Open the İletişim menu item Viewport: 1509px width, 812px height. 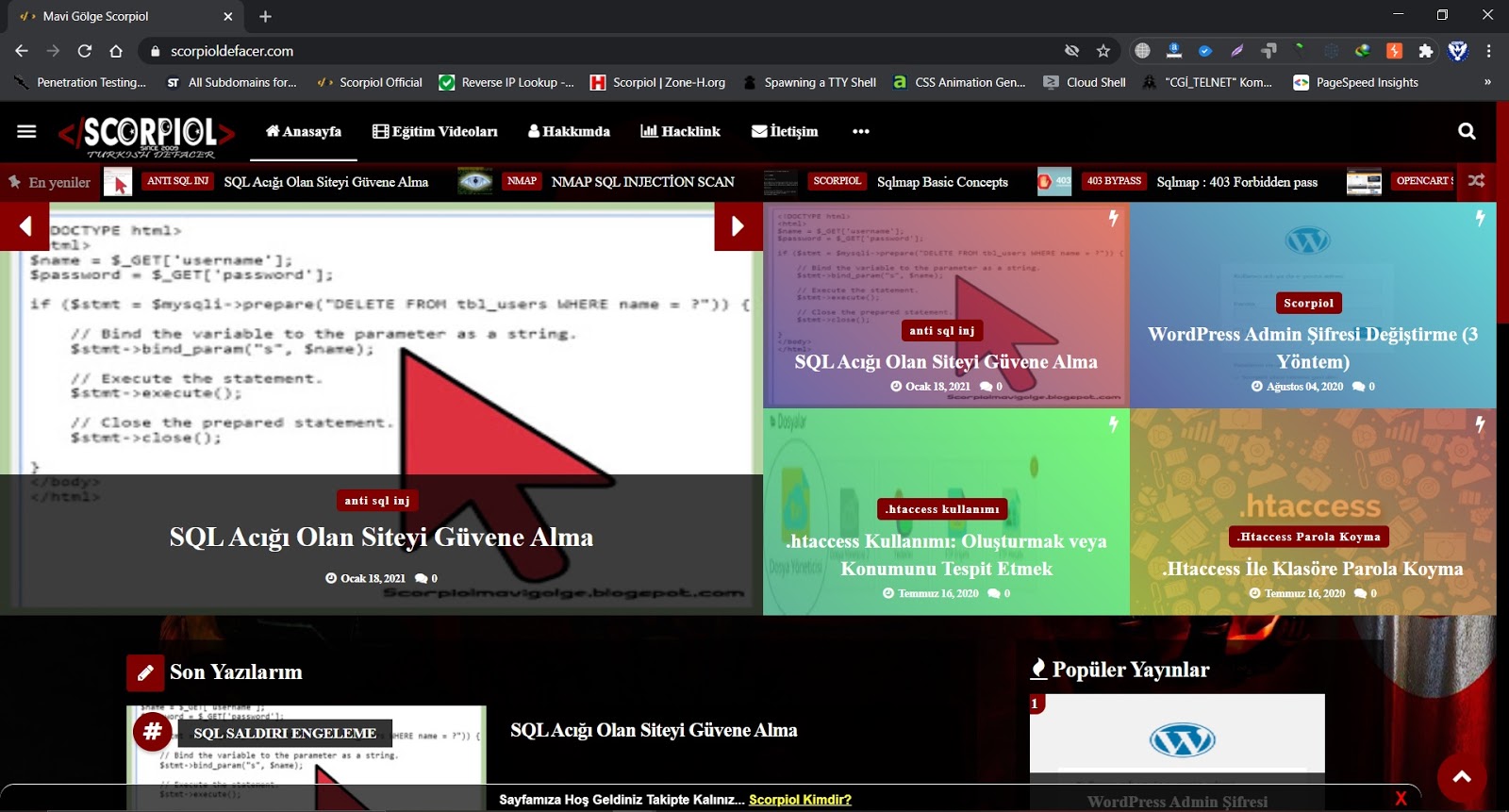pos(785,131)
